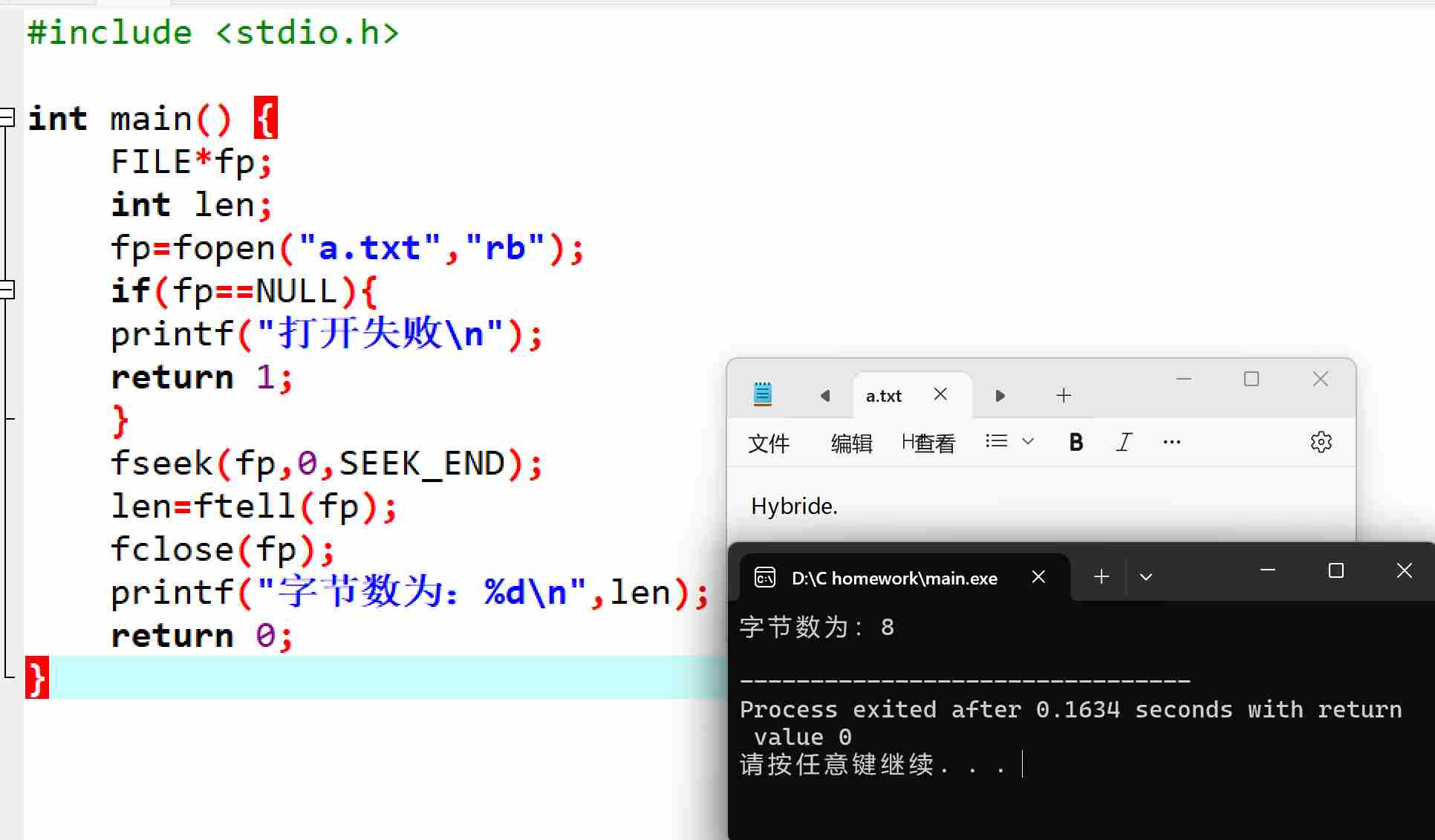Viewport: 1435px width, 840px height.
Task: Click the forward tab navigation arrow in Notepad
Action: (x=999, y=395)
